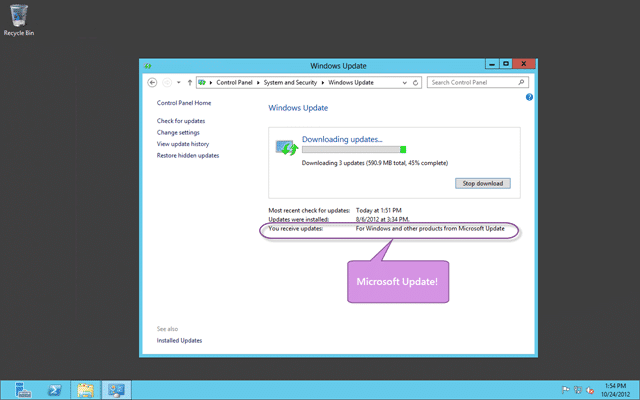Expand the address bar history dropdown
Screen dimensions: 640x400
click(404, 82)
